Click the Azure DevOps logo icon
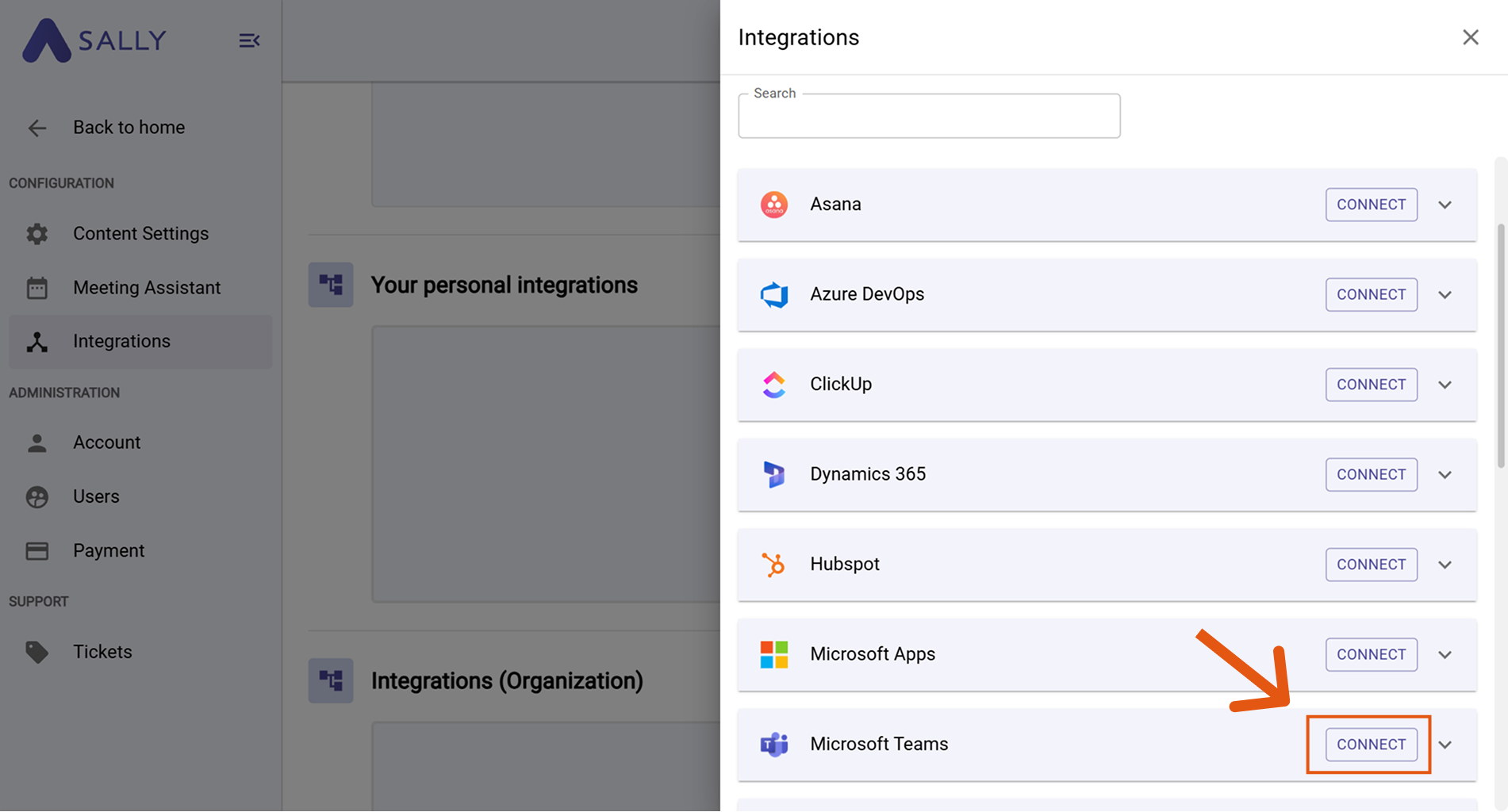1508x812 pixels. pyautogui.click(x=774, y=294)
